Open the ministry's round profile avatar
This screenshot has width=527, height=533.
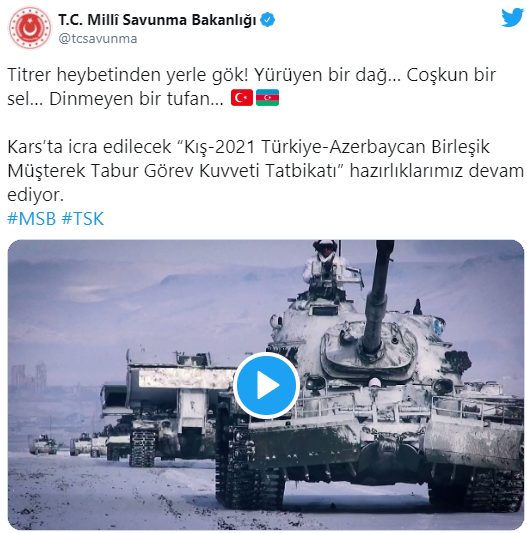(30, 28)
